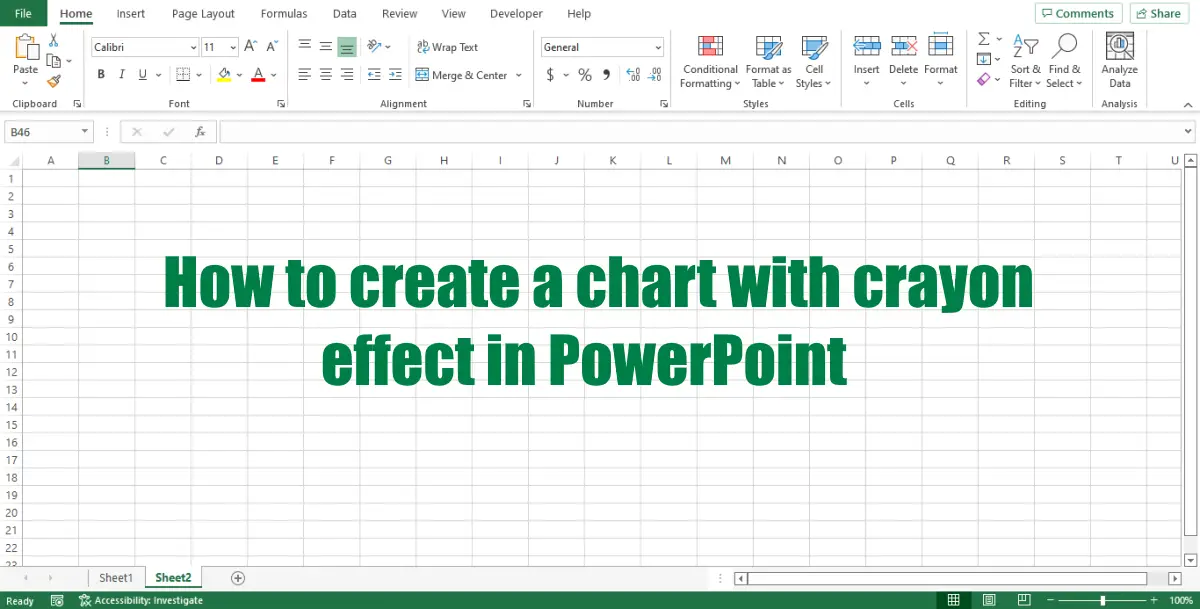Decrease decimal places
The width and height of the screenshot is (1200, 609).
tap(655, 75)
